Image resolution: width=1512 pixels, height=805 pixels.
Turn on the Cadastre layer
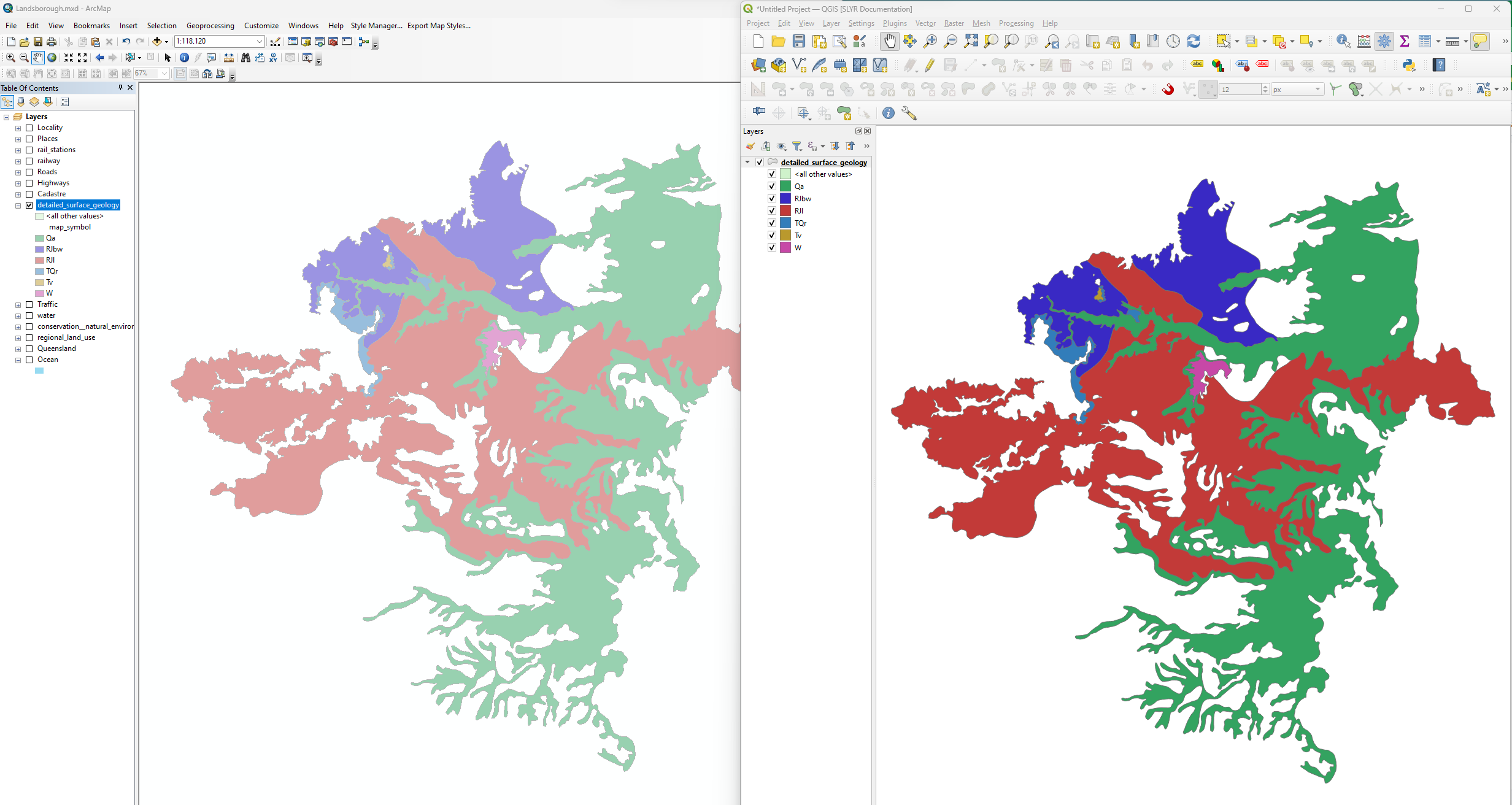29,194
